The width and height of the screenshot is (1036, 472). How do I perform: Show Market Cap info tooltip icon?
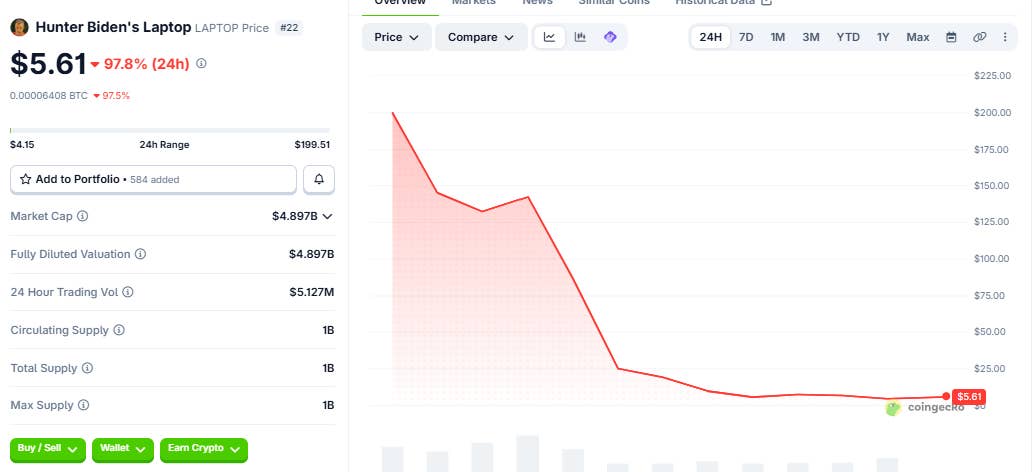[83, 216]
